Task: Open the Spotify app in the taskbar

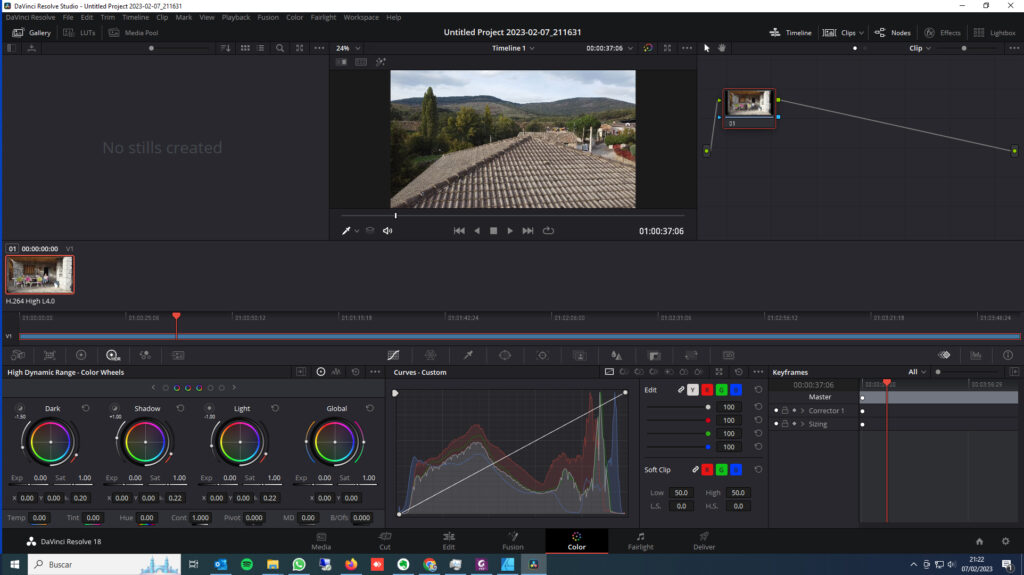Action: click(247, 565)
